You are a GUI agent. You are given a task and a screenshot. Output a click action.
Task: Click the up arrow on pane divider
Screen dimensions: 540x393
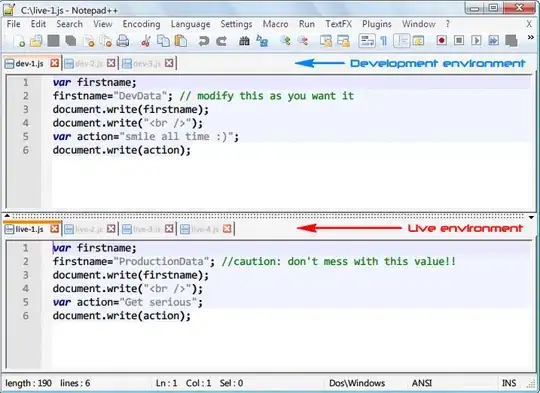[x=7, y=216]
